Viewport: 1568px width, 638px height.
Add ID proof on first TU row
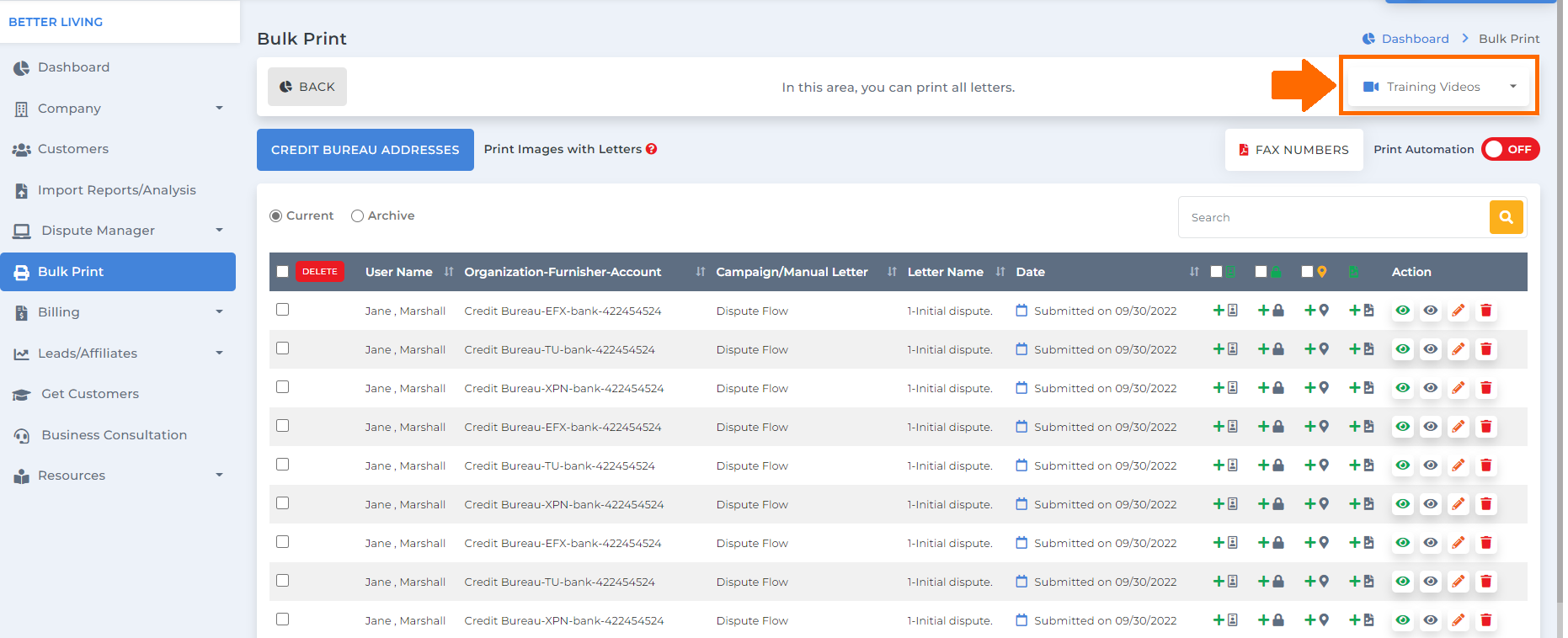coord(1225,349)
